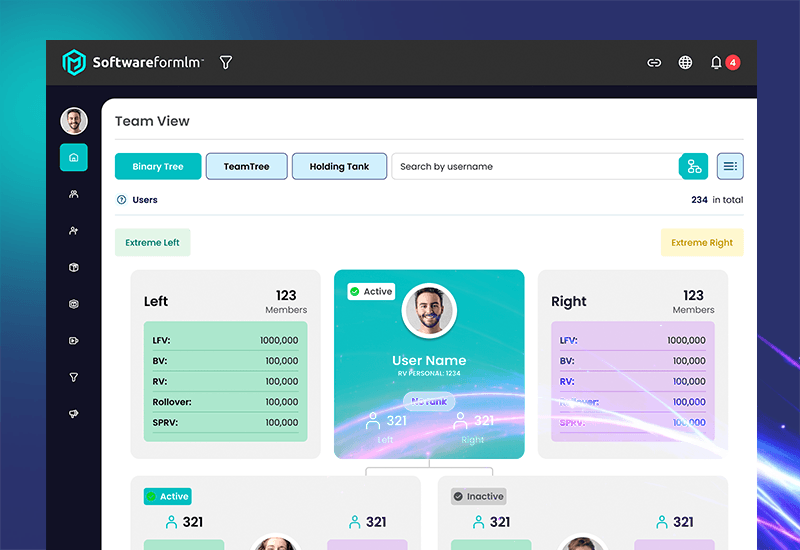Click the add-user sidebar icon

pos(73,231)
